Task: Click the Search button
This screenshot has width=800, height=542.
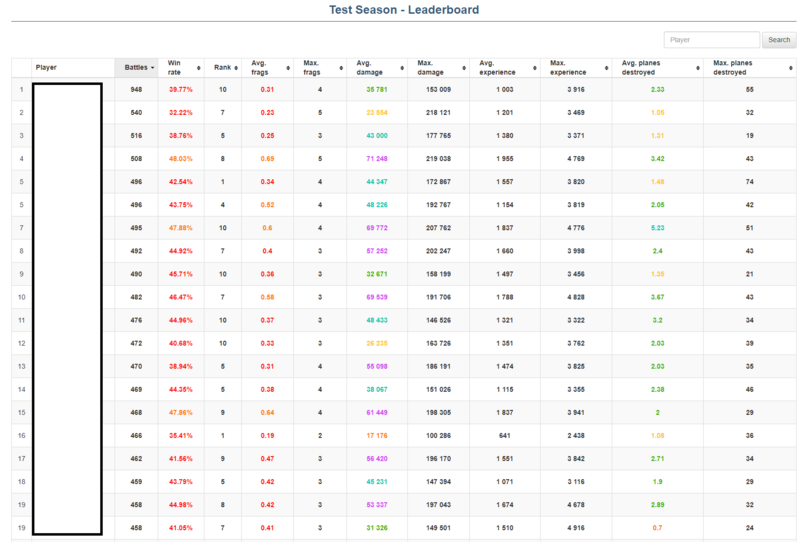Action: 778,40
